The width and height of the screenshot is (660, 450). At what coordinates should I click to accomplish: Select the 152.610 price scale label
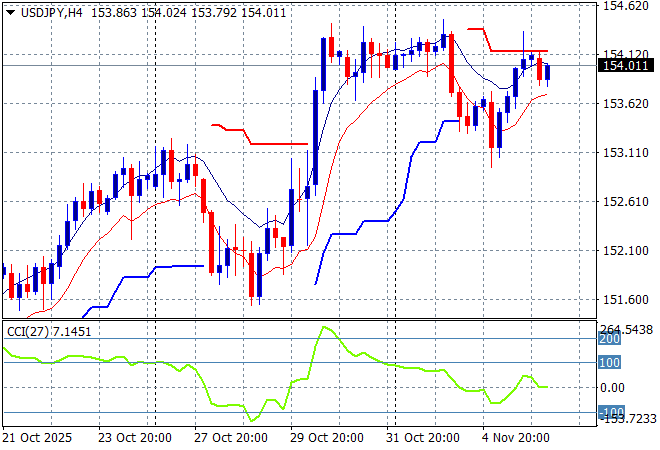tap(626, 202)
